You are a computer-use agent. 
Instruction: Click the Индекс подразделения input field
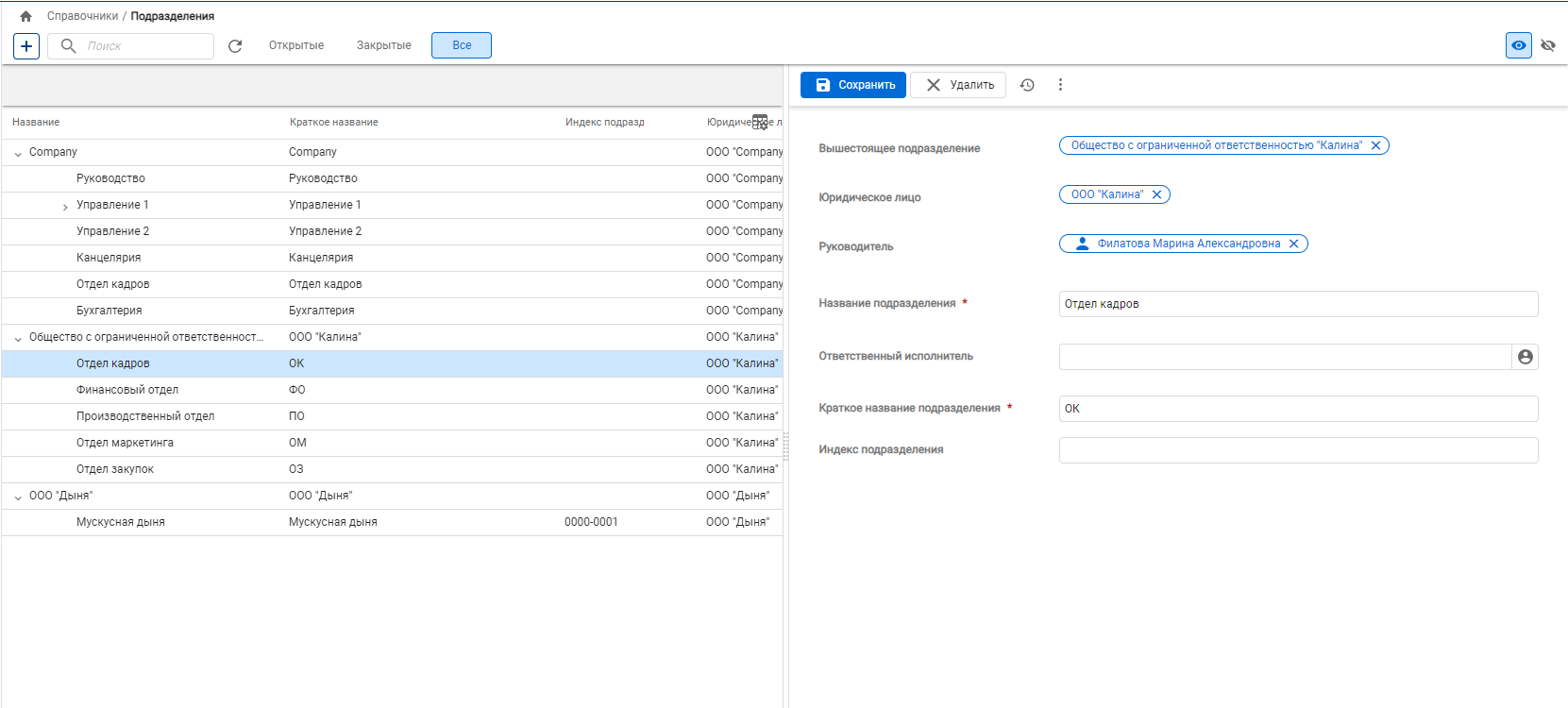click(x=1298, y=450)
